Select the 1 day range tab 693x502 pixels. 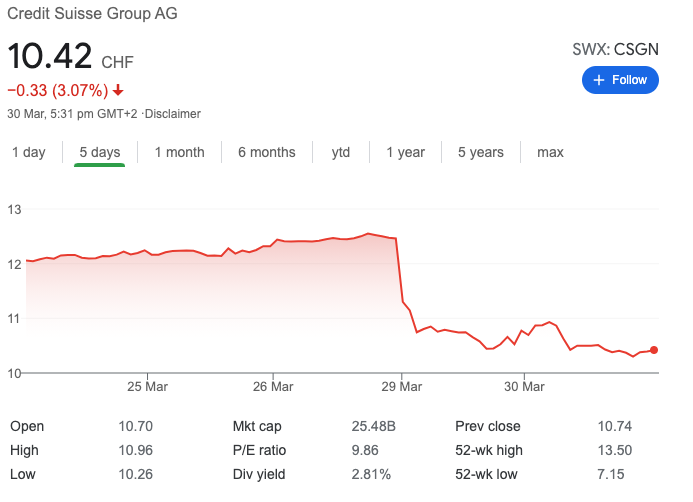28,152
